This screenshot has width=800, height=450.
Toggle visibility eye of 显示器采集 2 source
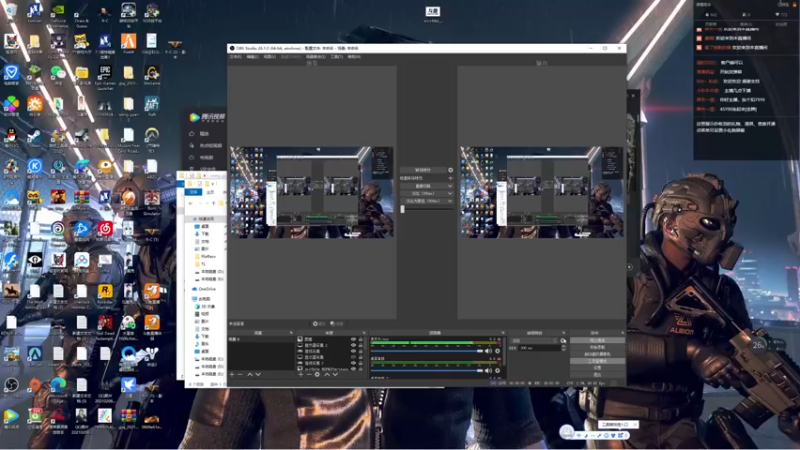[353, 345]
